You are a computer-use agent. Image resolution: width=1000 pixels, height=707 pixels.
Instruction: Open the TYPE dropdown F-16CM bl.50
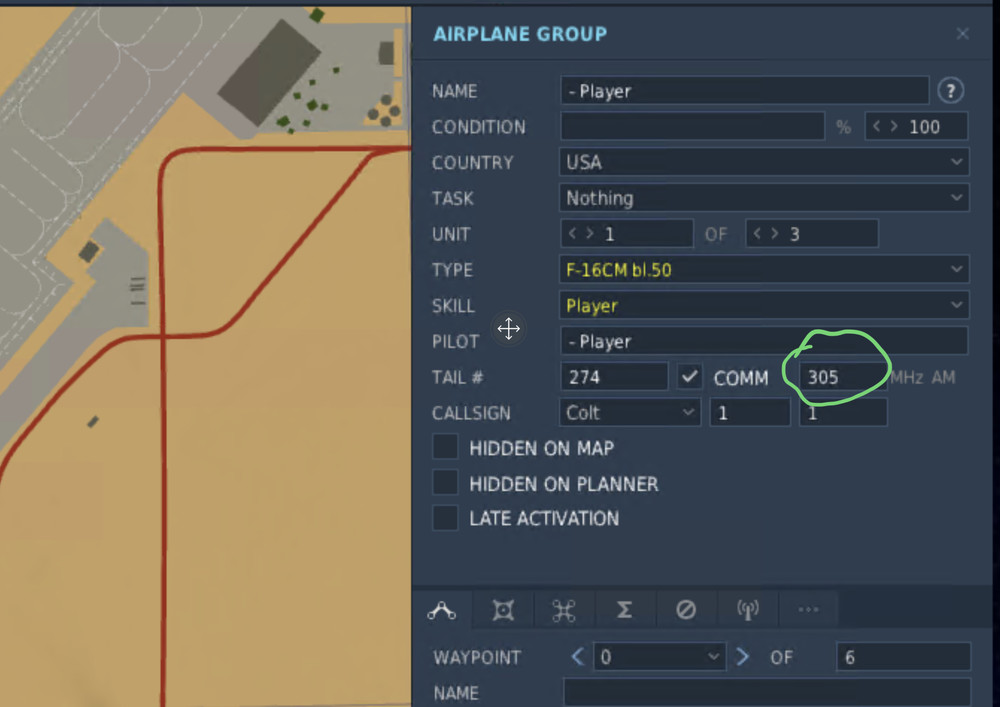(764, 270)
